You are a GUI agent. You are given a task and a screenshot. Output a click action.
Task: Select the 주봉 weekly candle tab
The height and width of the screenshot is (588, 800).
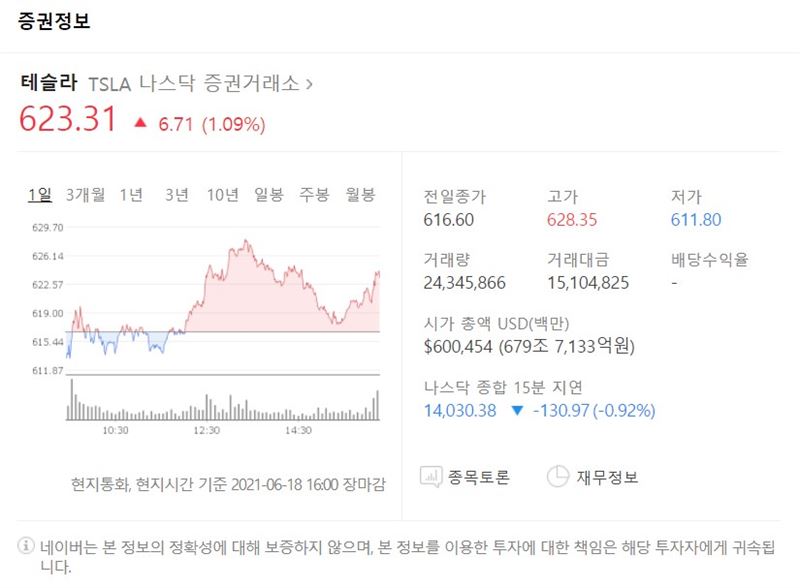click(x=314, y=194)
